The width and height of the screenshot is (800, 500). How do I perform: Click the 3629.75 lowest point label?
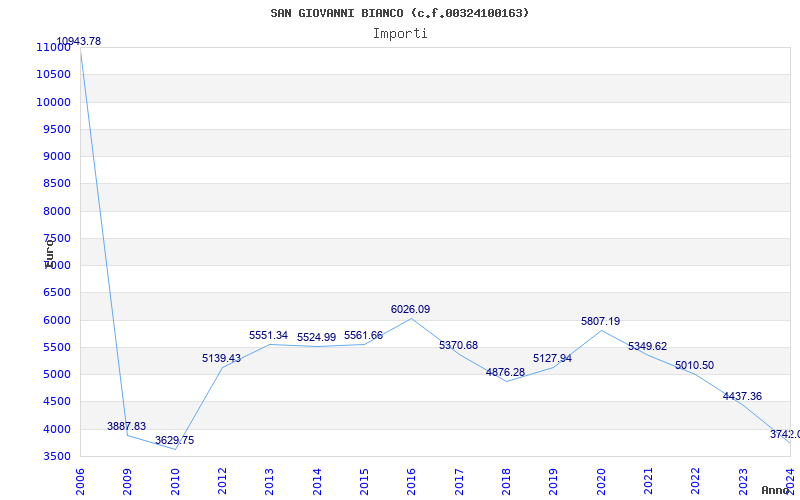point(174,441)
